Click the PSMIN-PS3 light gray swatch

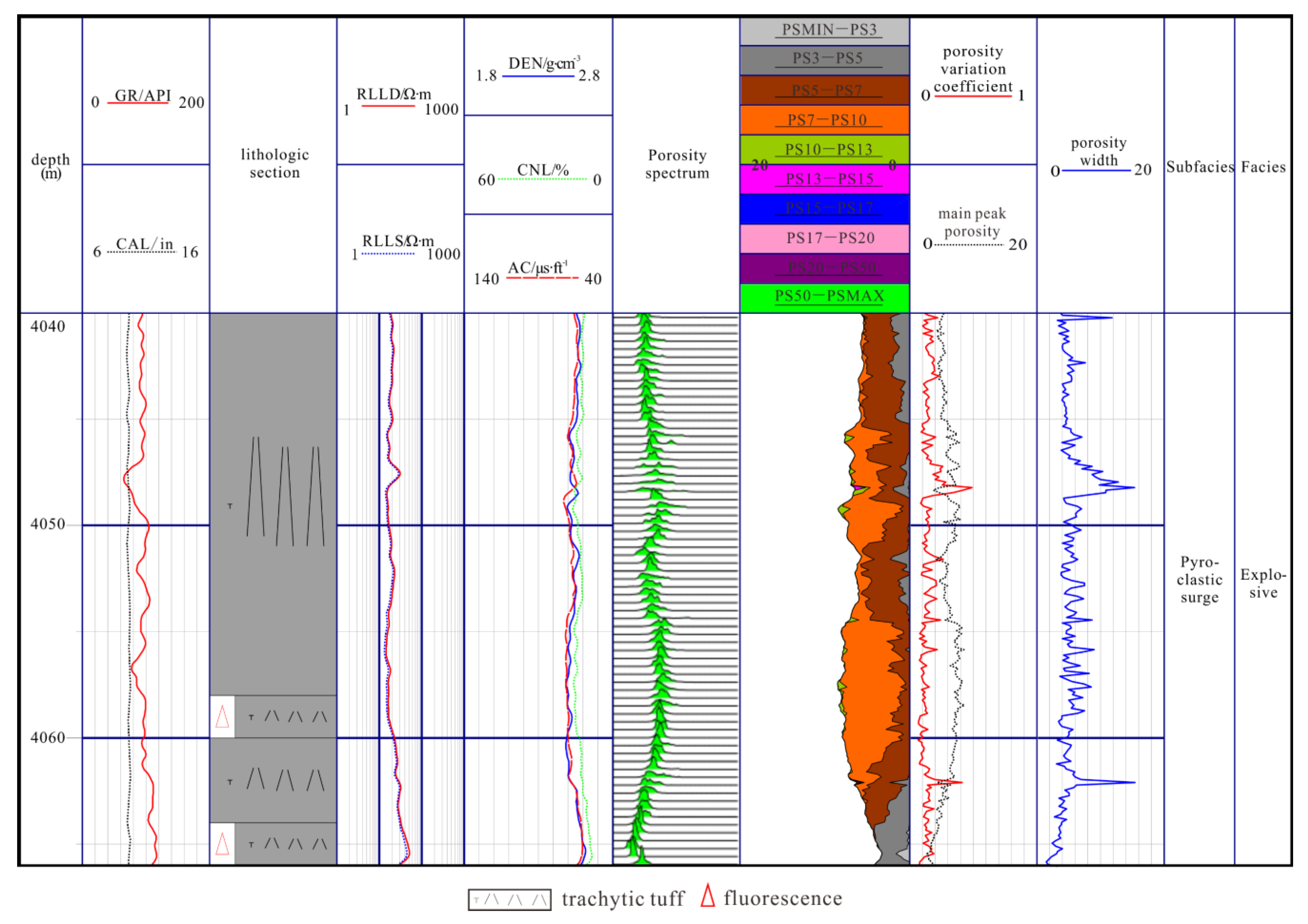[824, 31]
